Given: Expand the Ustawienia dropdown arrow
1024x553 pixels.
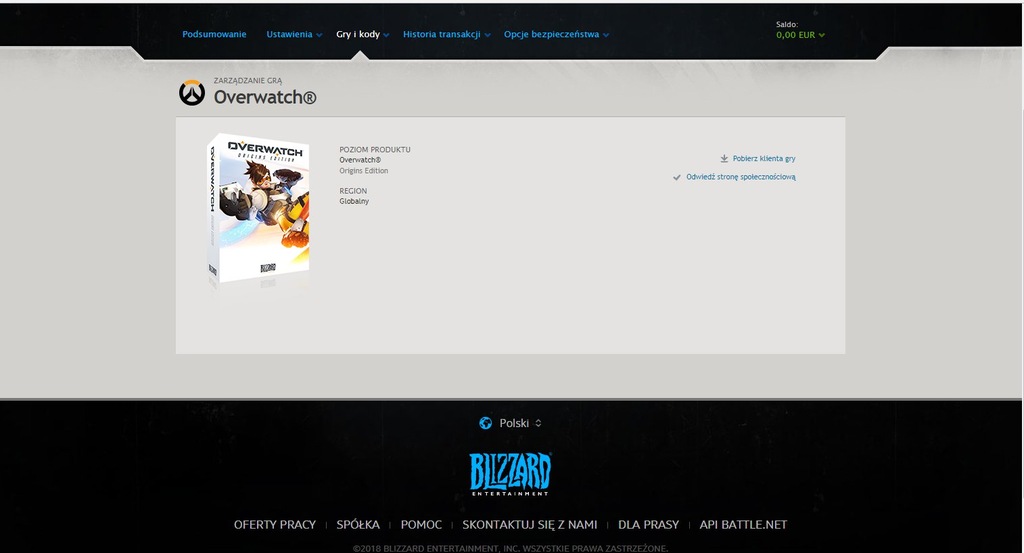Looking at the screenshot, I should (x=319, y=35).
